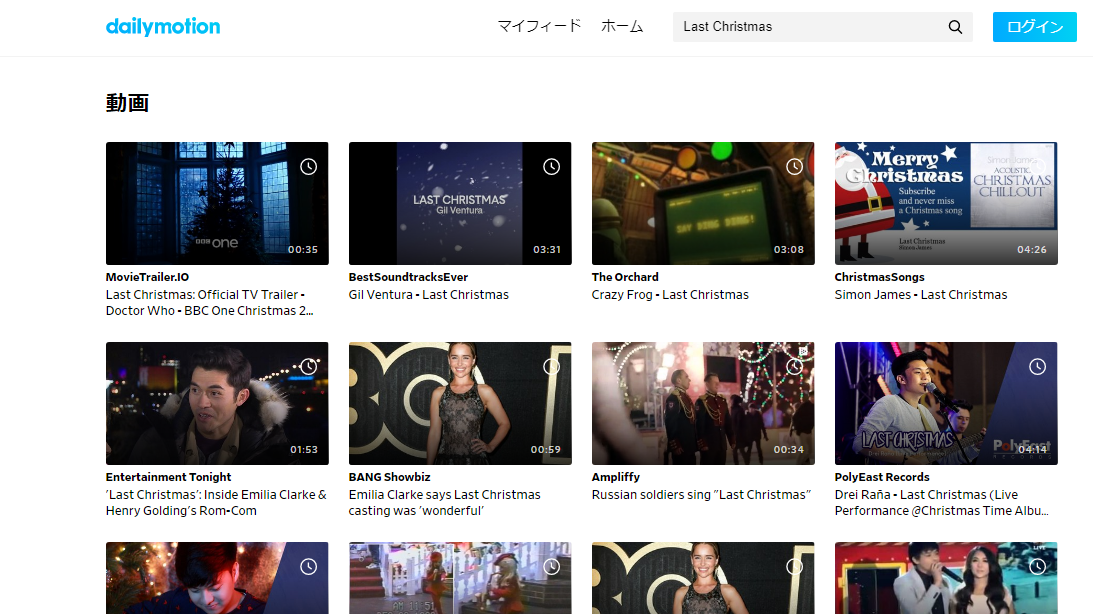
Task: Save Simon James video to Watch Later
Action: pyautogui.click(x=1037, y=167)
